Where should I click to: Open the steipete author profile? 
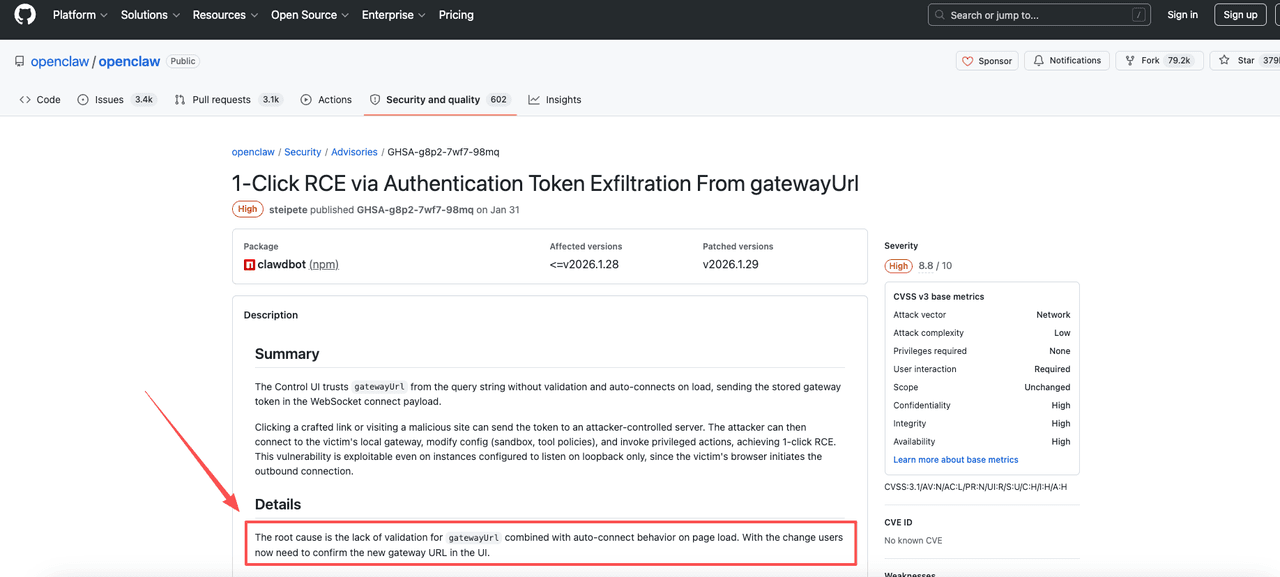click(288, 210)
